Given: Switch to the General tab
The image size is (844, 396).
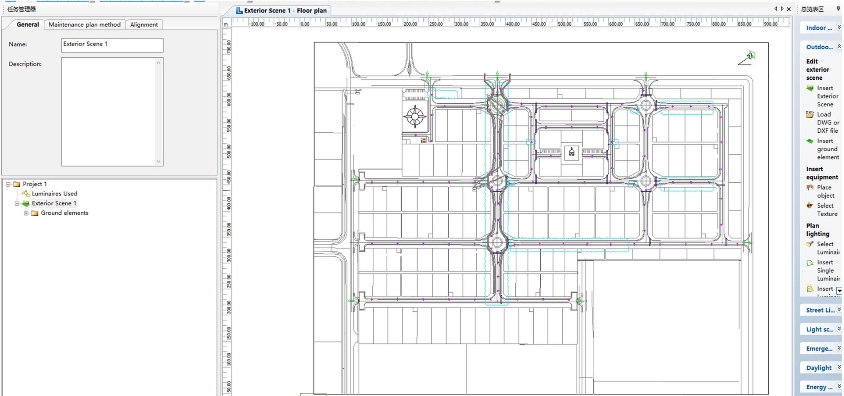Looking at the screenshot, I should tap(28, 25).
